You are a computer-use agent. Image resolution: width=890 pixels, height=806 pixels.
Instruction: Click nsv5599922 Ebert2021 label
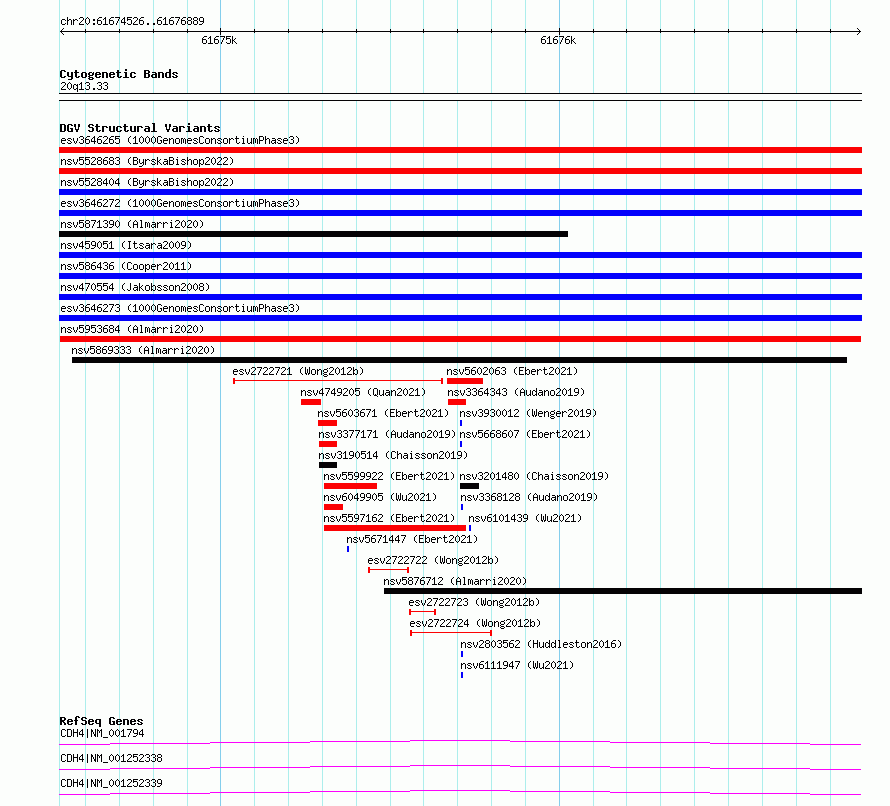click(389, 476)
